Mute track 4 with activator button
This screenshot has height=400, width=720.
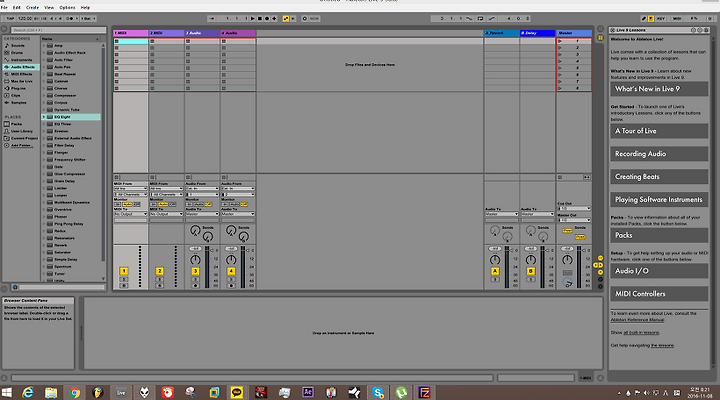[231, 271]
